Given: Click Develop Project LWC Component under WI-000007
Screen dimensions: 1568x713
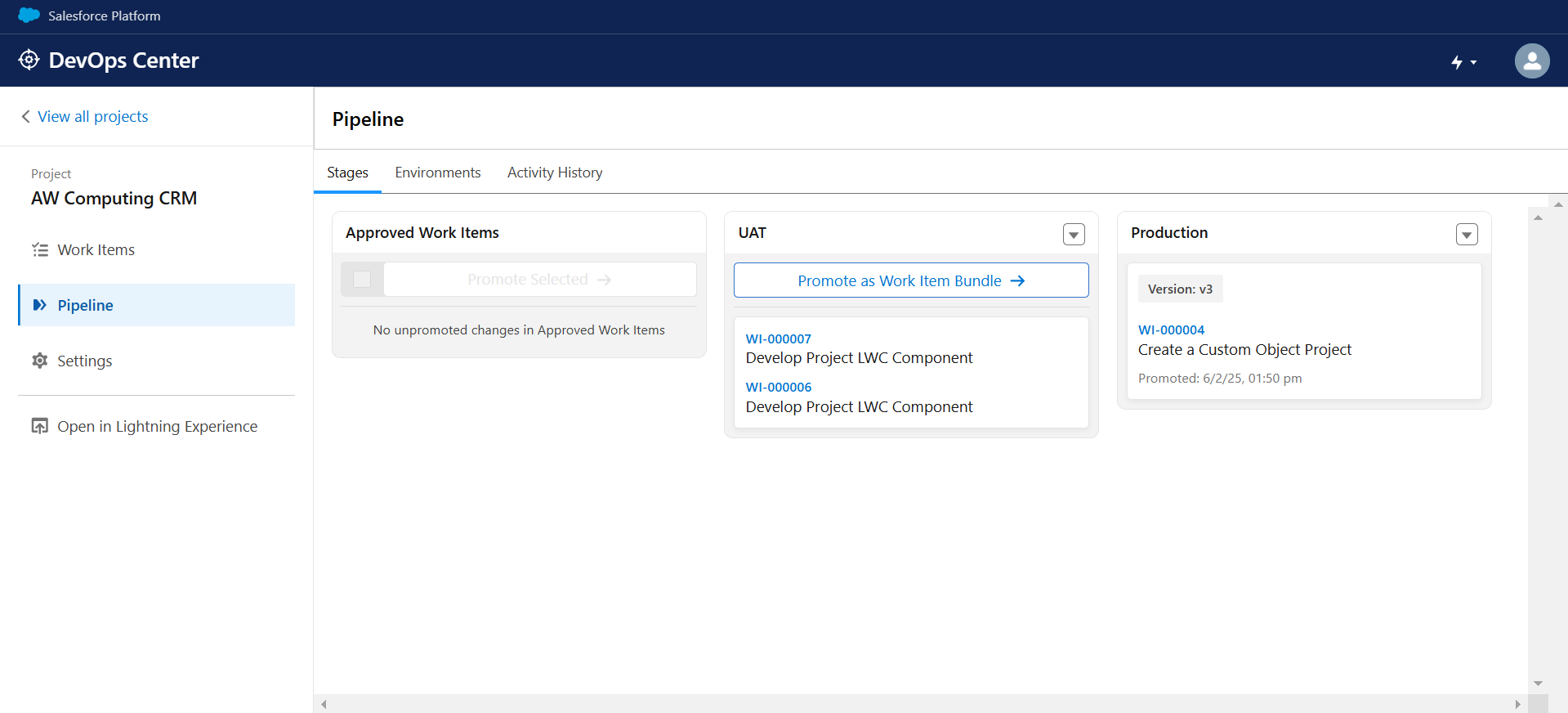Looking at the screenshot, I should click(859, 357).
